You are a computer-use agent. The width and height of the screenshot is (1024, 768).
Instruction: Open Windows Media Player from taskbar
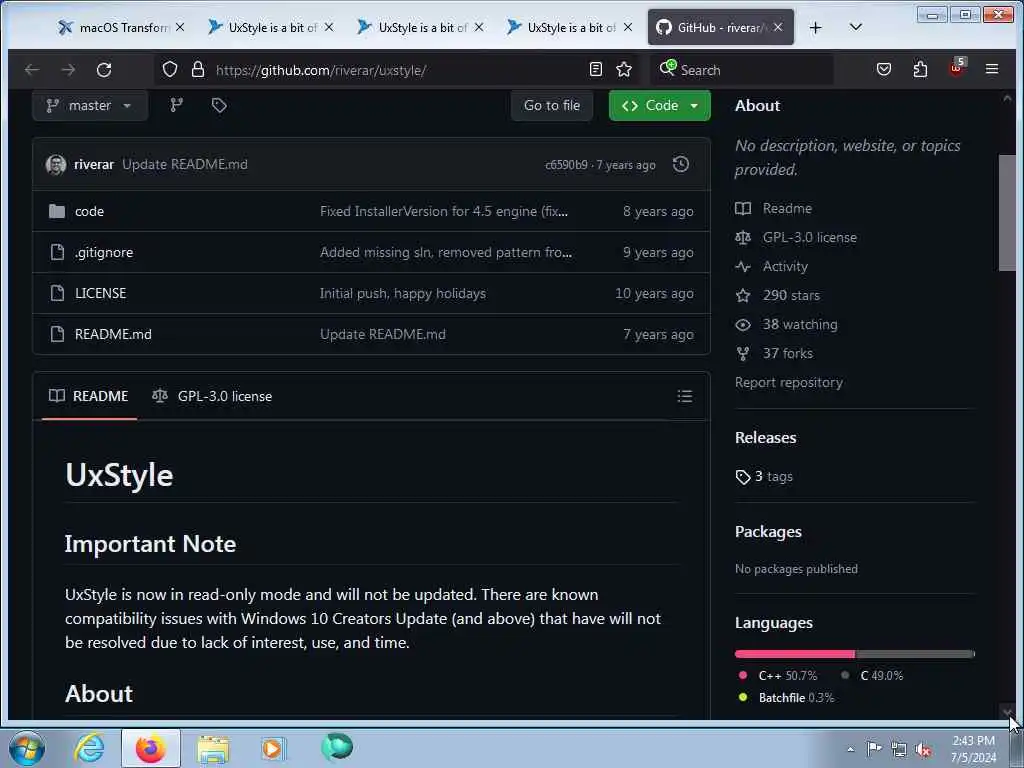click(x=273, y=748)
